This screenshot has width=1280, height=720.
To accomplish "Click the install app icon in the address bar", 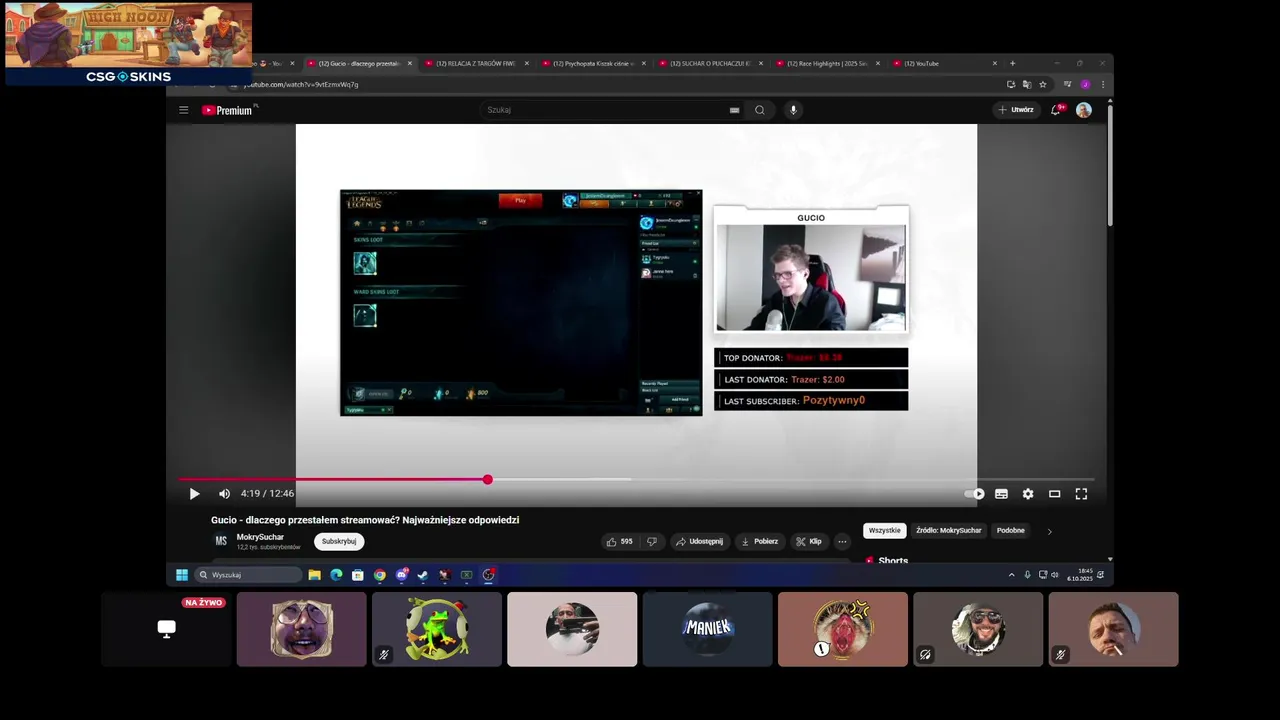I will [x=1011, y=84].
